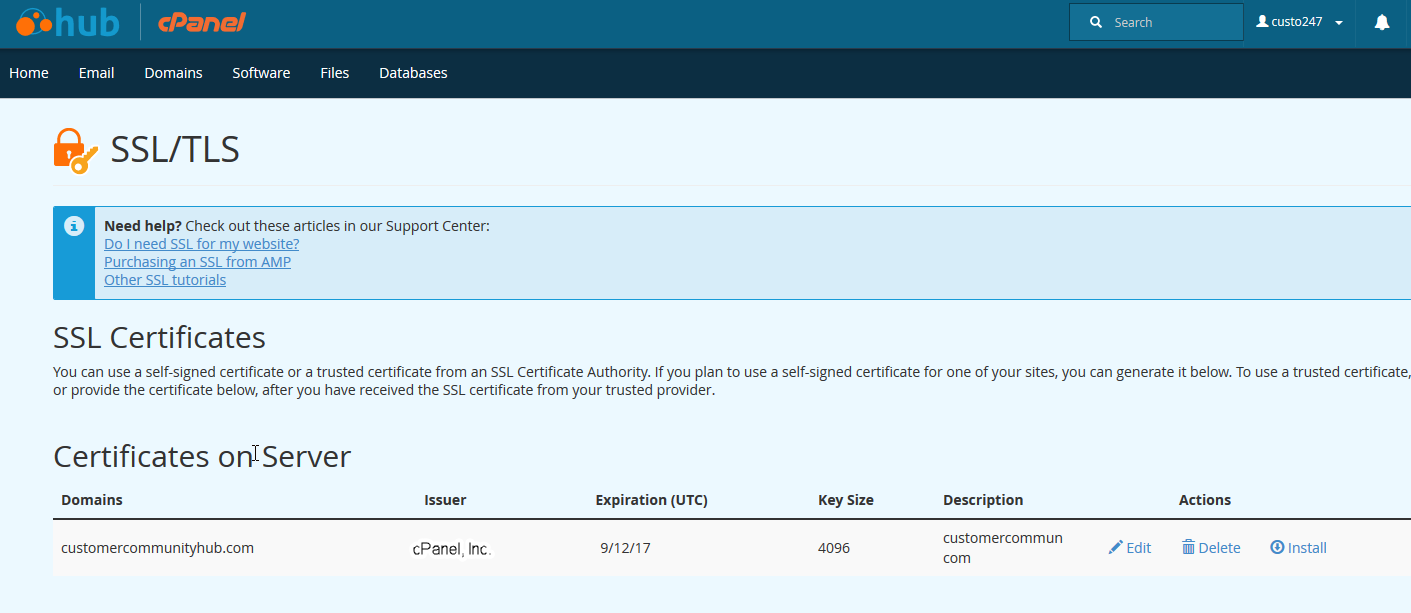Open the Home menu
1411x613 pixels.
(x=29, y=73)
